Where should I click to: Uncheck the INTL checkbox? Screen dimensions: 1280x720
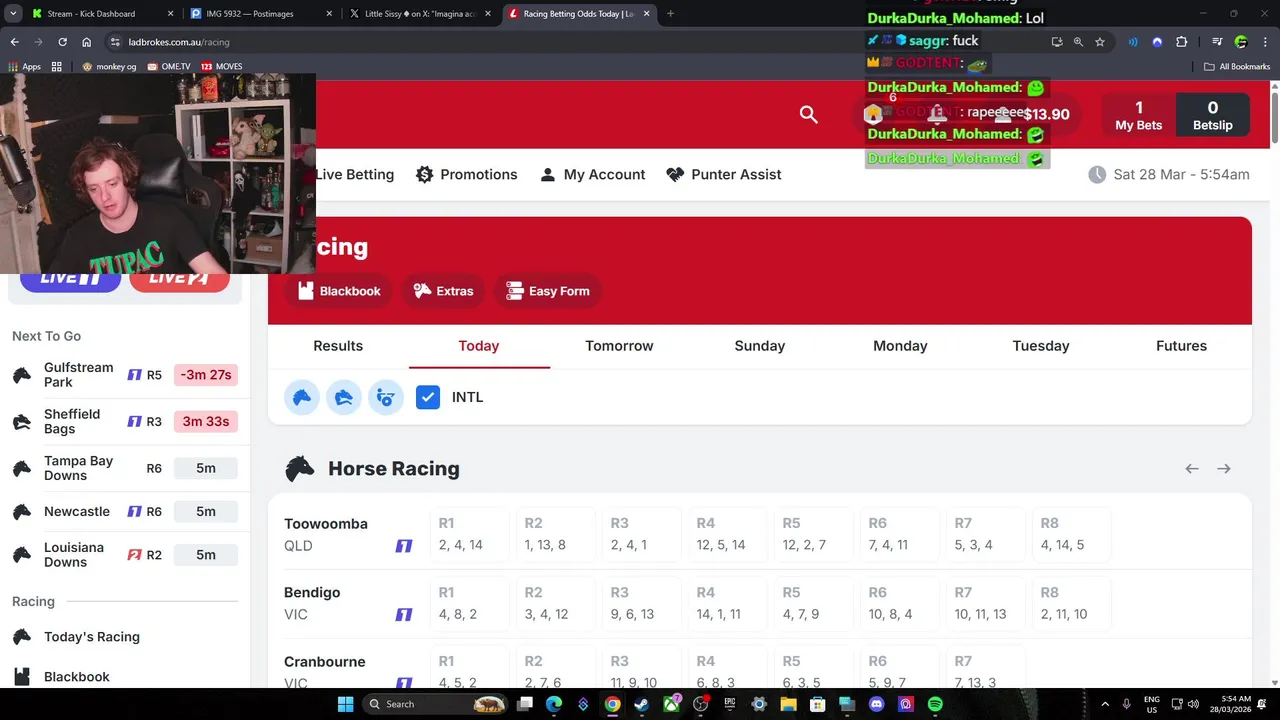coord(428,397)
